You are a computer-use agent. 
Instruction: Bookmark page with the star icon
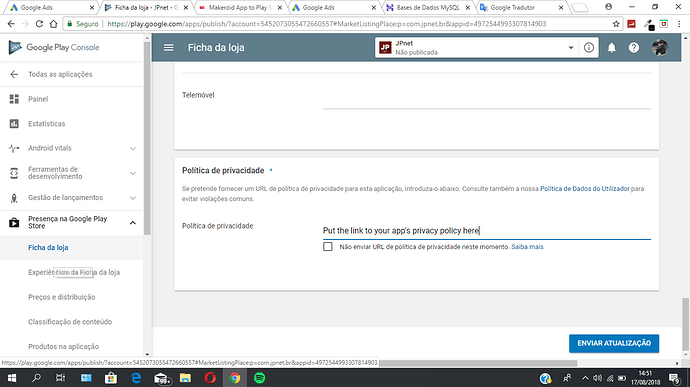tap(616, 24)
